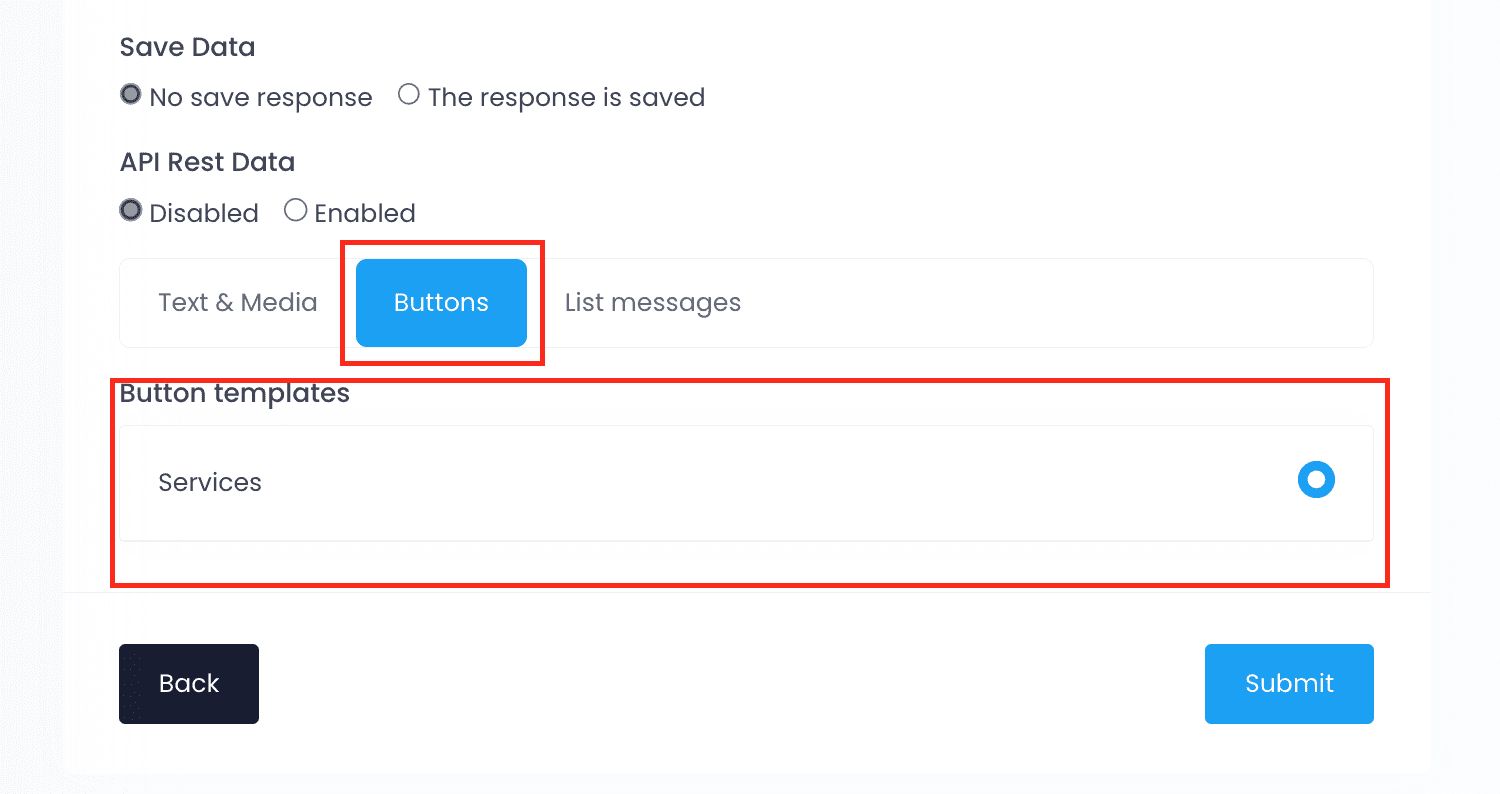
Task: Click empty tab bar area right of List messages
Action: 1050,303
